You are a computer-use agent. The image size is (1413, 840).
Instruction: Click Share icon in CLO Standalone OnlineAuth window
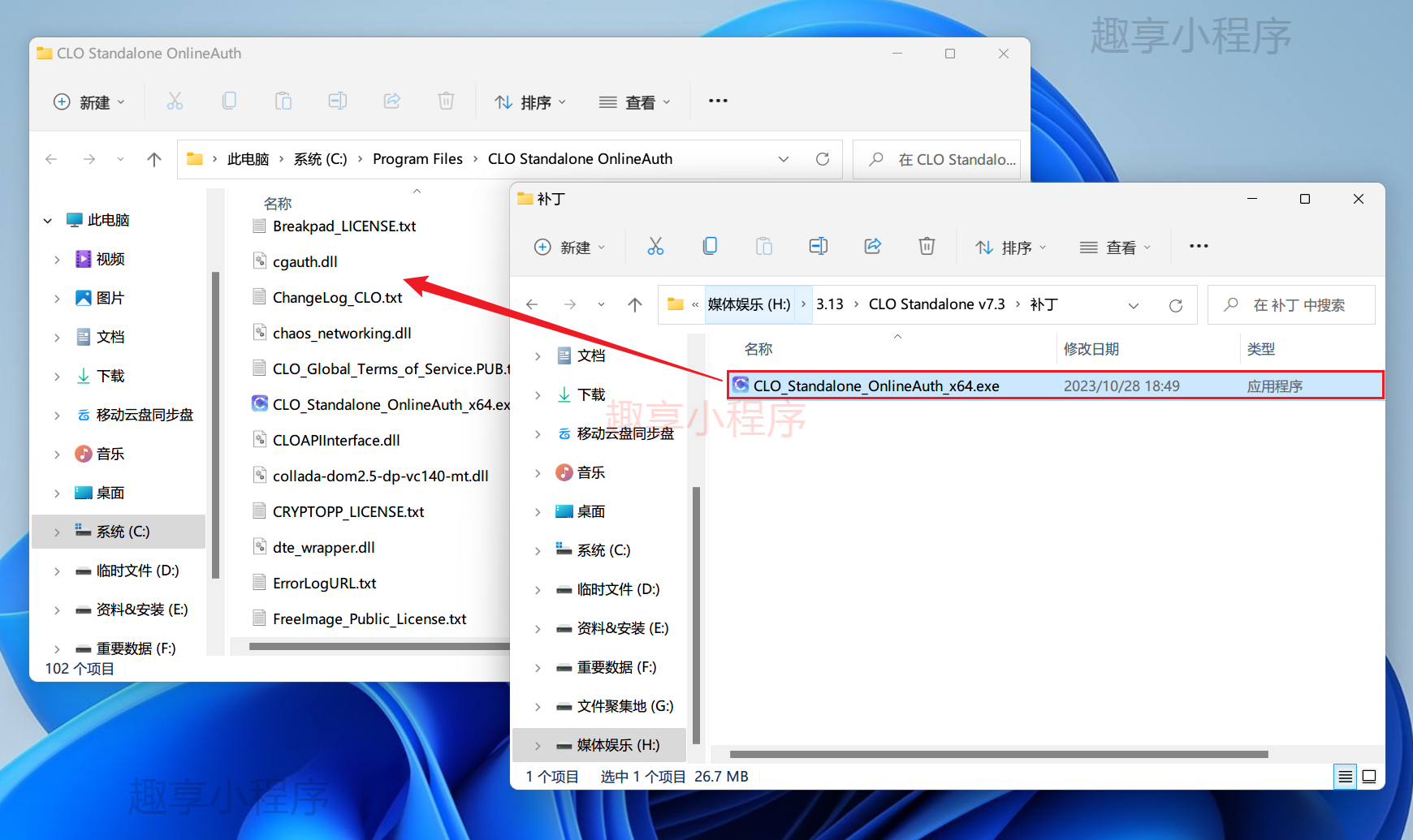(392, 101)
